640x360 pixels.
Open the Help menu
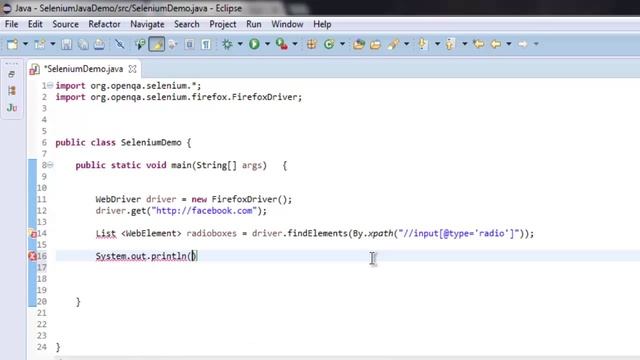tap(322, 24)
